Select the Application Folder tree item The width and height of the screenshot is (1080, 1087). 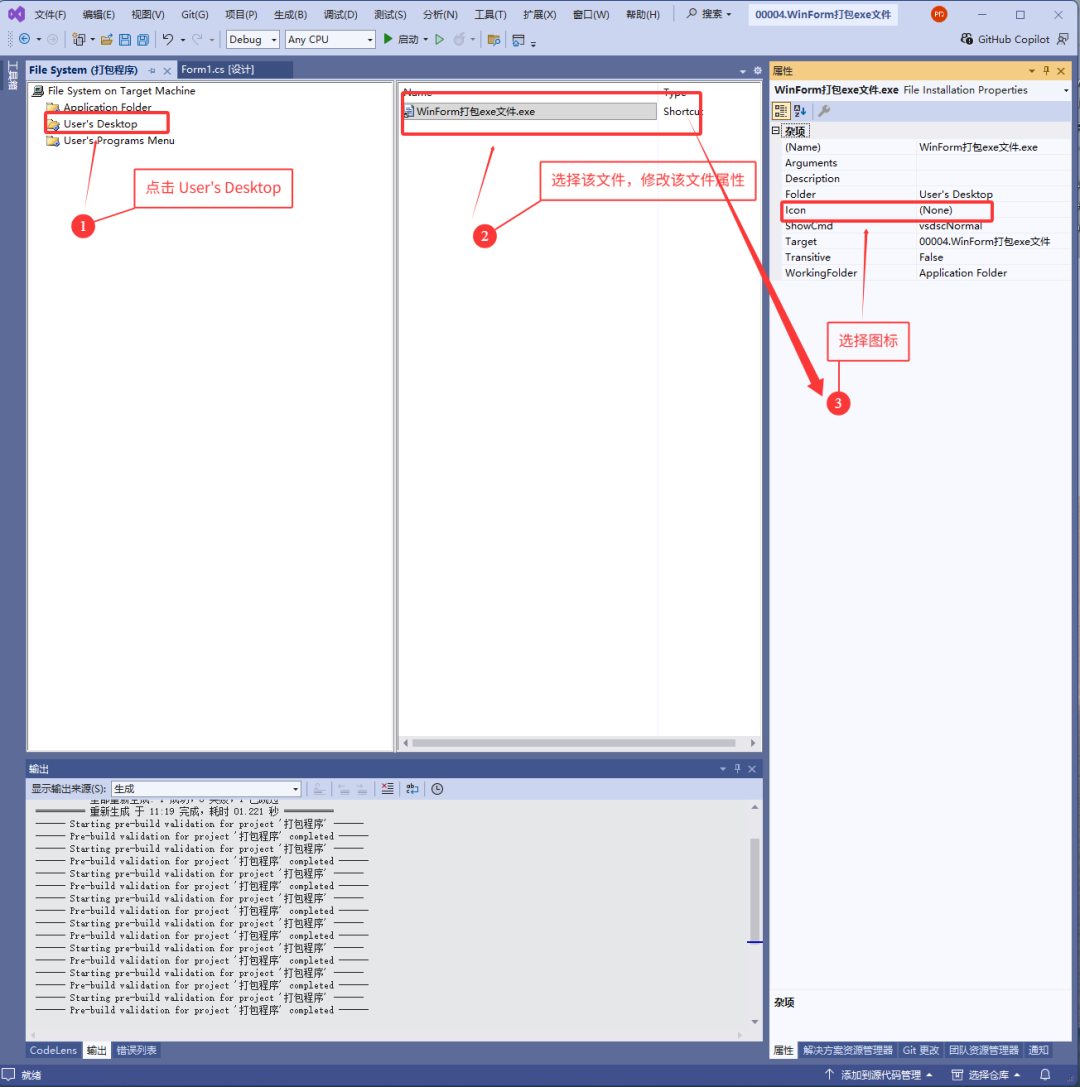pyautogui.click(x=107, y=107)
